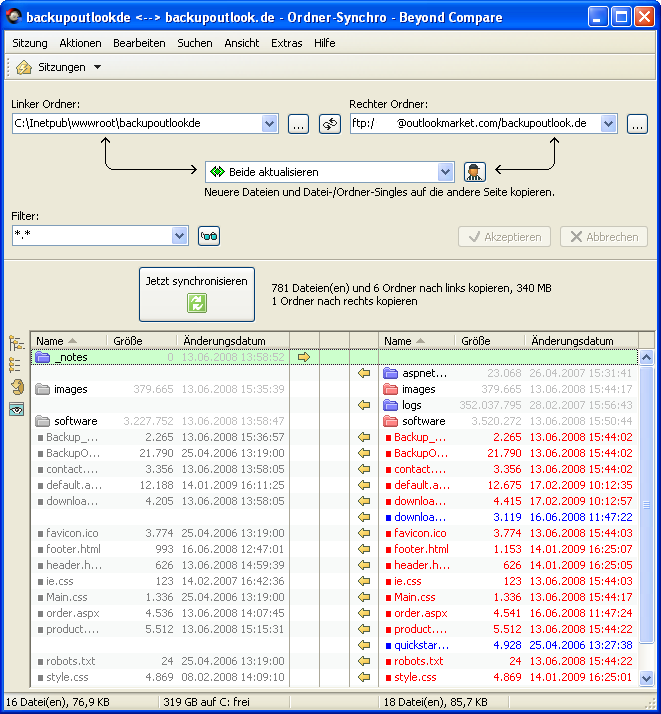Select the _notes folder in the left pane
Viewport: 661px width, 714px height.
pyautogui.click(x=70, y=357)
